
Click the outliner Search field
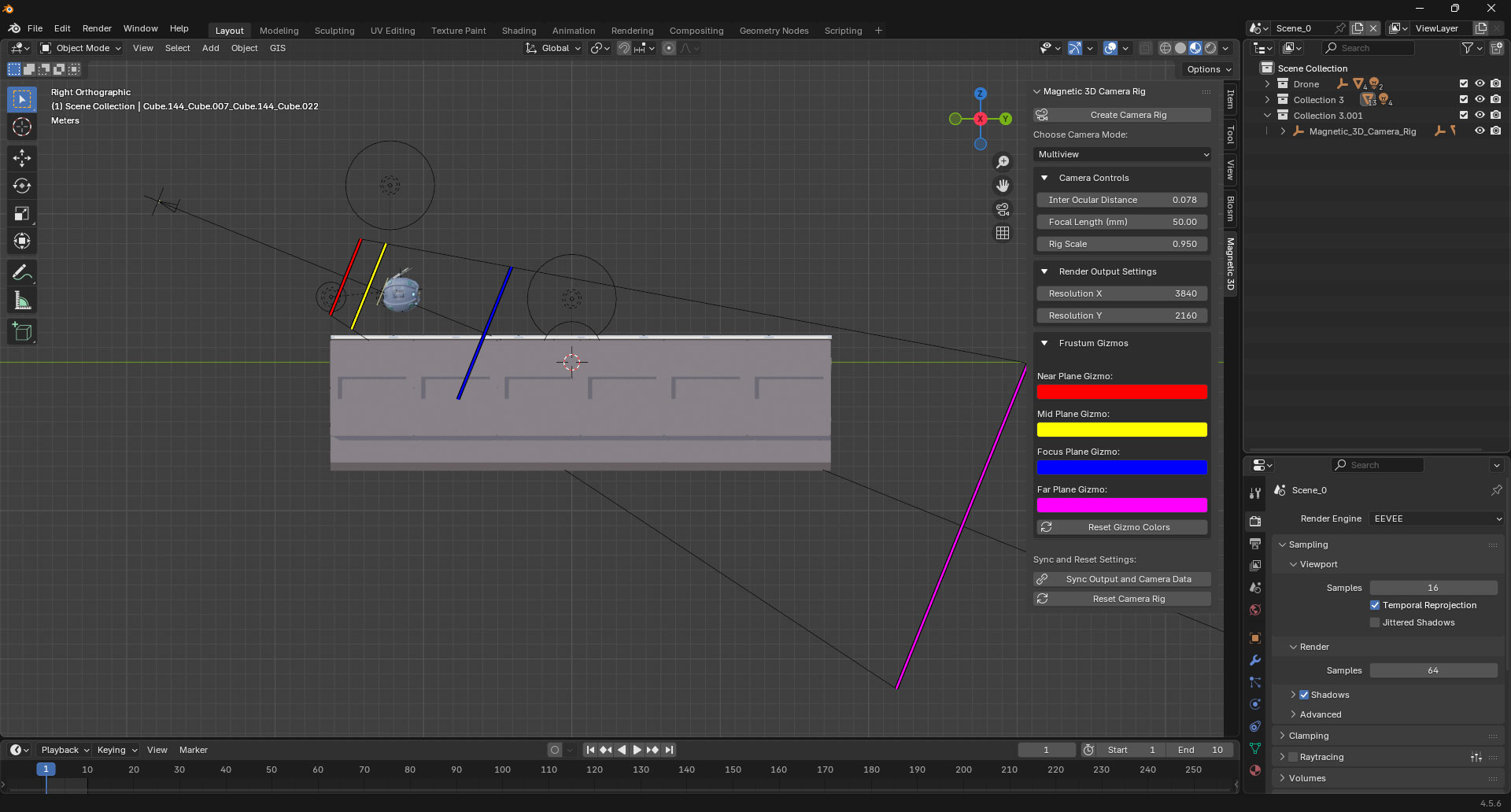pyautogui.click(x=1368, y=48)
